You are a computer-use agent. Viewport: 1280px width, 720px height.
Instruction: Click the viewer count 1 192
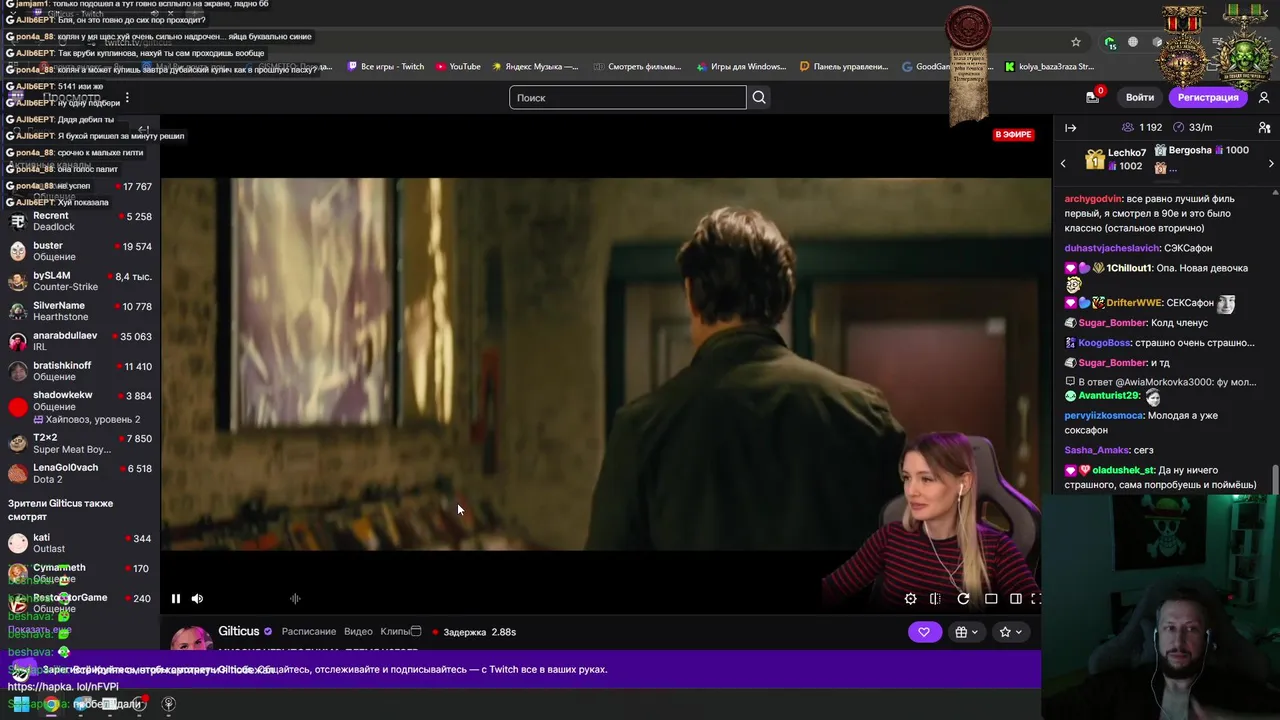[x=1142, y=128]
